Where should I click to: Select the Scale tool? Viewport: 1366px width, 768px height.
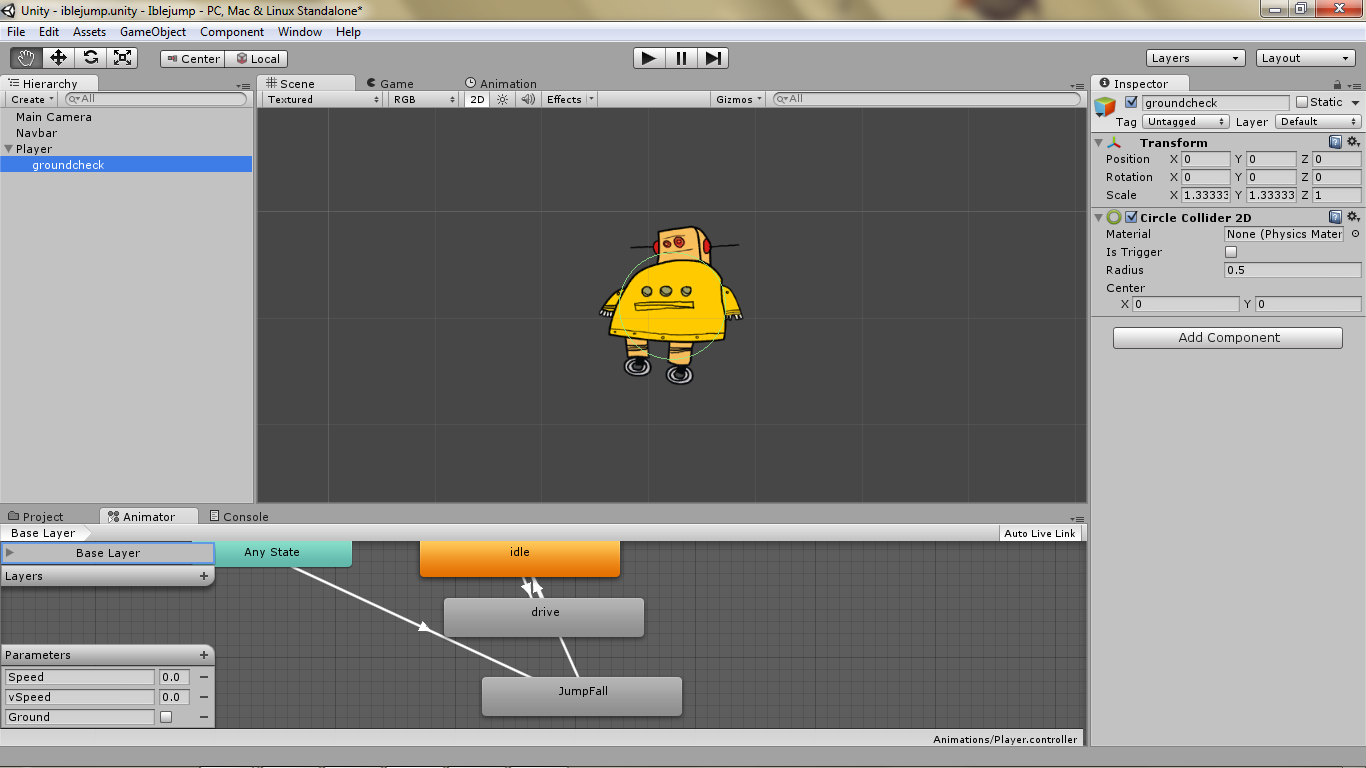pyautogui.click(x=124, y=57)
